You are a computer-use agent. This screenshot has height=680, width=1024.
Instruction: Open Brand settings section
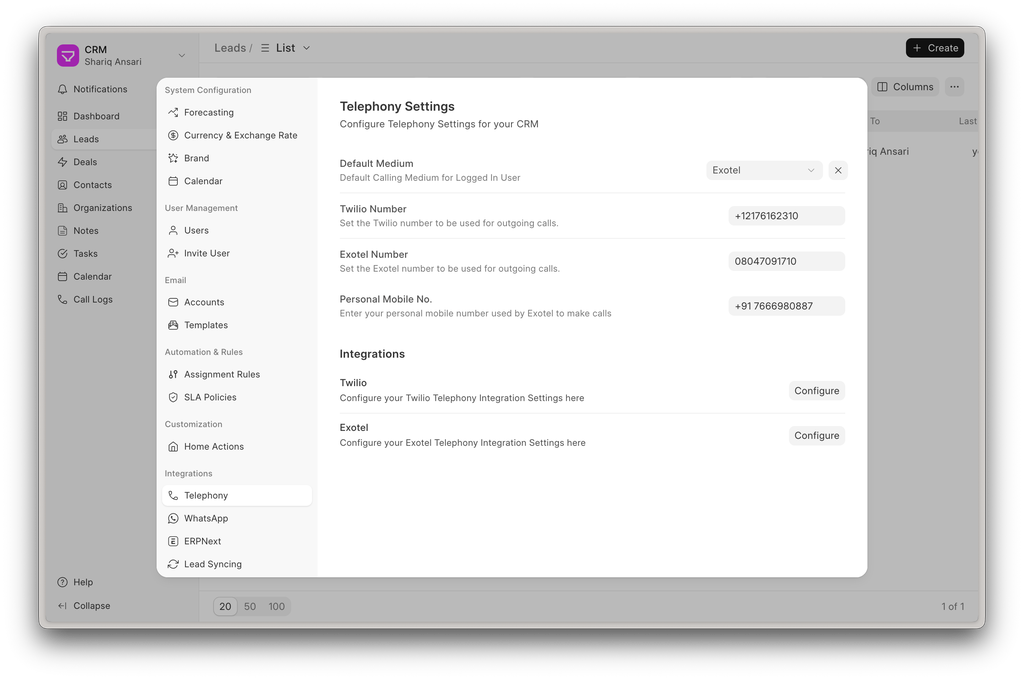(196, 158)
